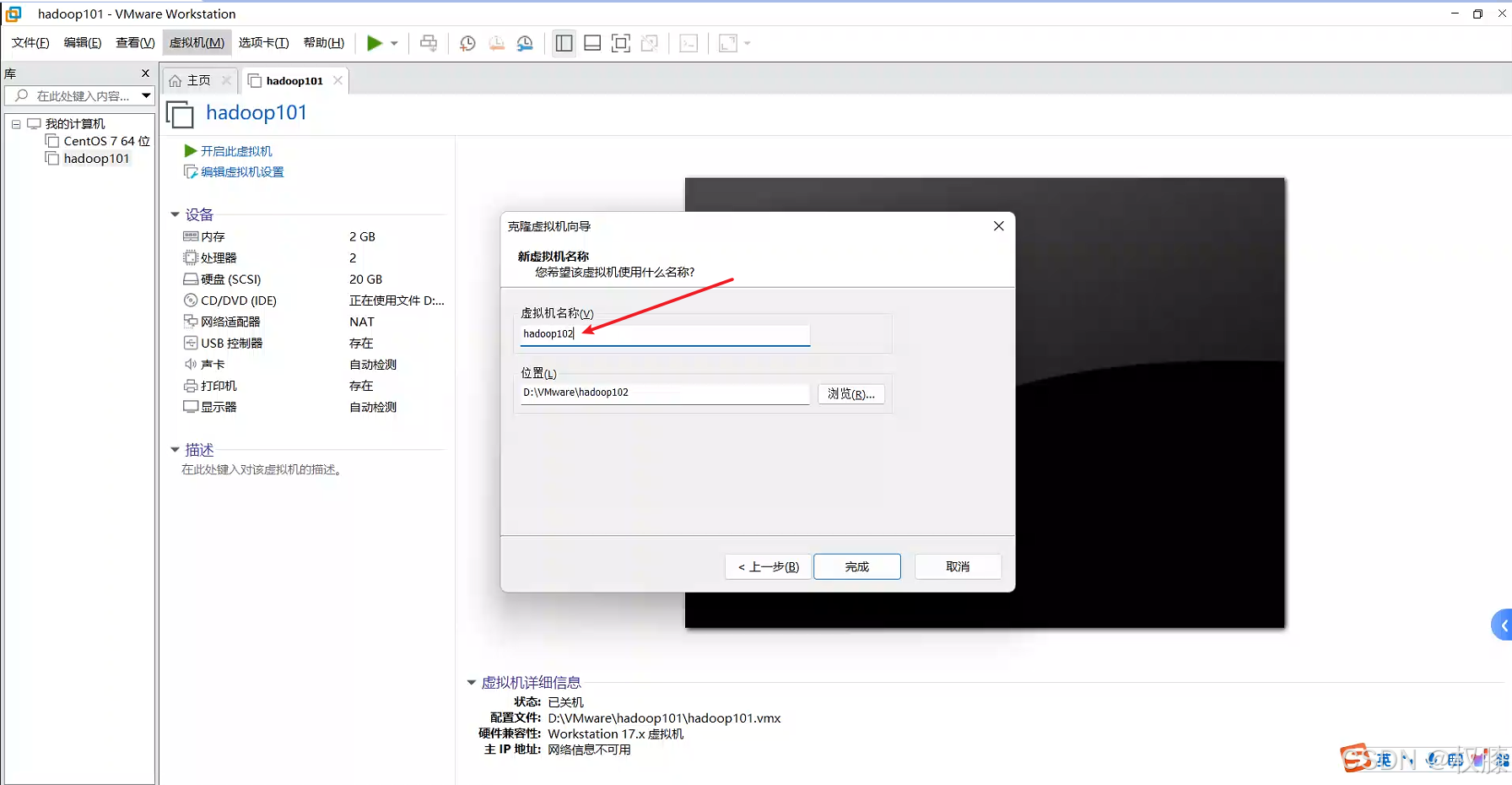Click the revert to snapshot icon
Viewport: 1512px width, 785px height.
point(496,43)
